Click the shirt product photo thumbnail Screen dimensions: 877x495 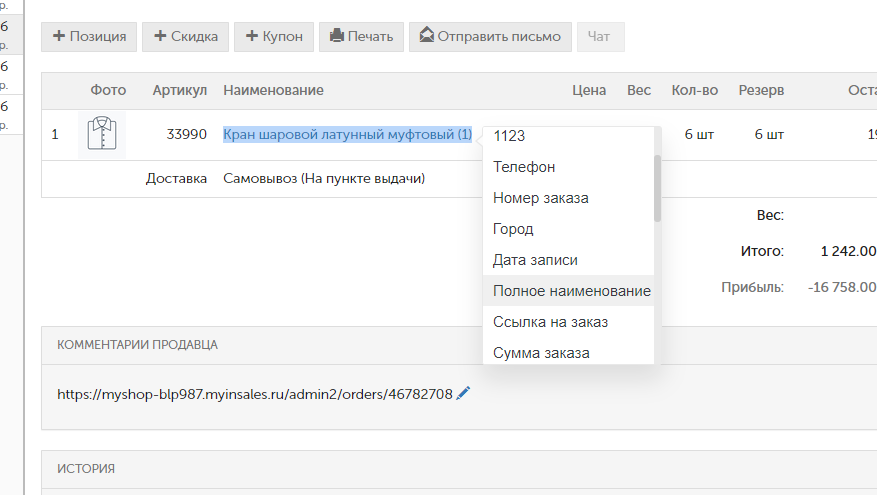point(101,134)
